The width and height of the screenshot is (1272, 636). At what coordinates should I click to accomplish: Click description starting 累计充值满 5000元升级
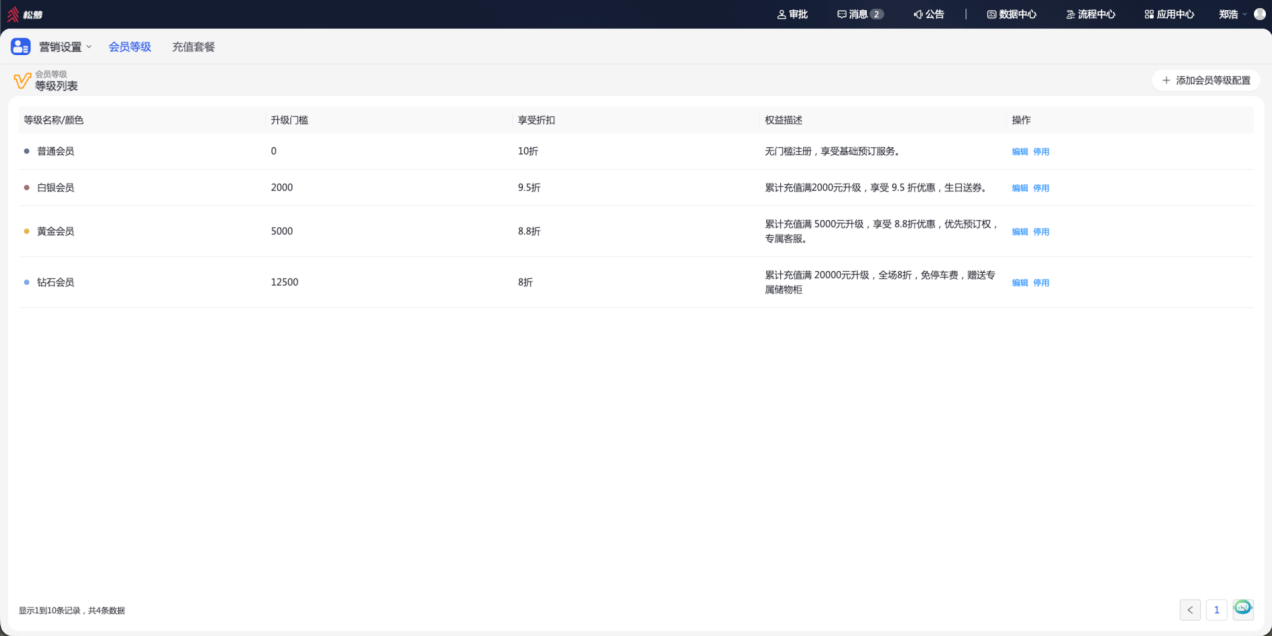click(882, 231)
